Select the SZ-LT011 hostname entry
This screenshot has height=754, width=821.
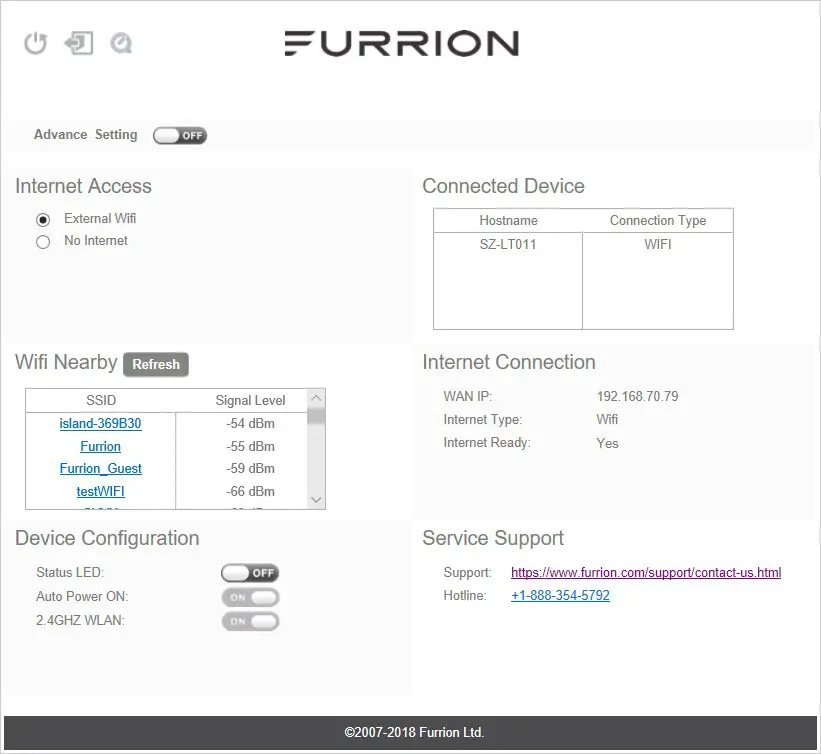[x=507, y=243]
